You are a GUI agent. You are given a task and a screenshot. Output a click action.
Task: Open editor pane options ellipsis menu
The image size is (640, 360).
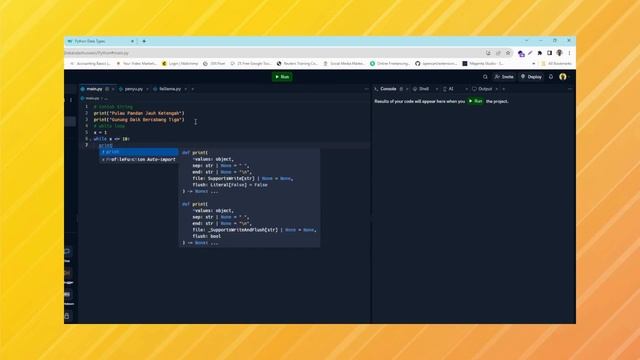click(x=366, y=89)
